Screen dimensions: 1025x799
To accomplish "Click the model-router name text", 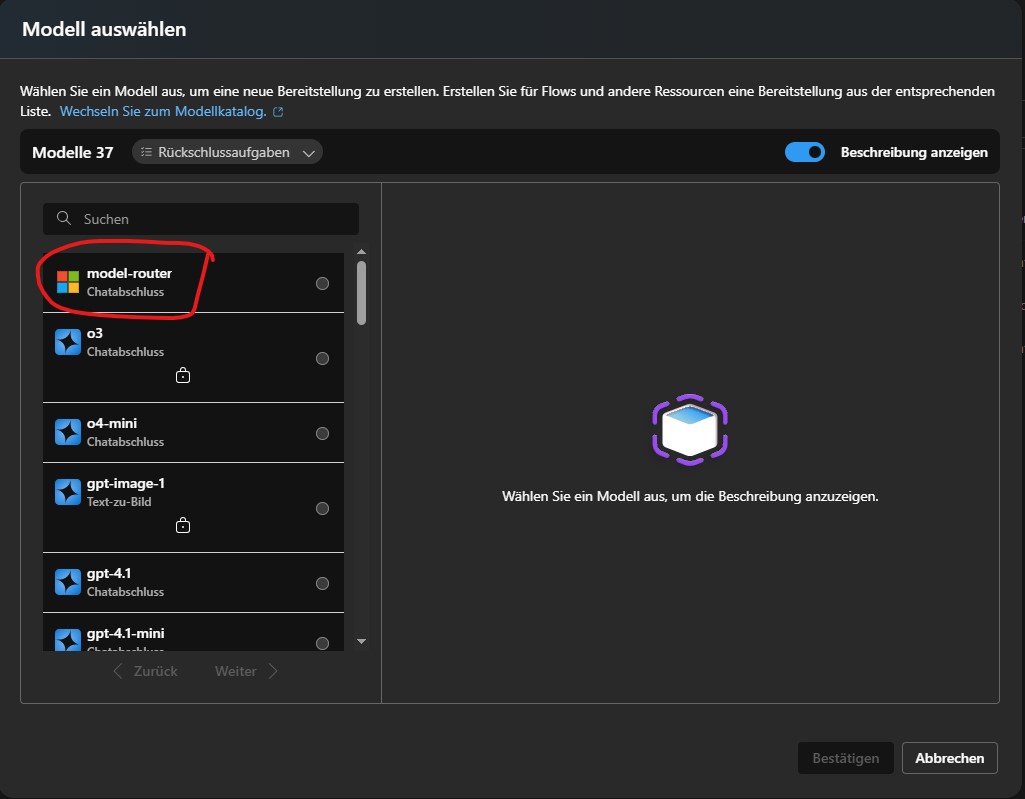I will pos(129,273).
